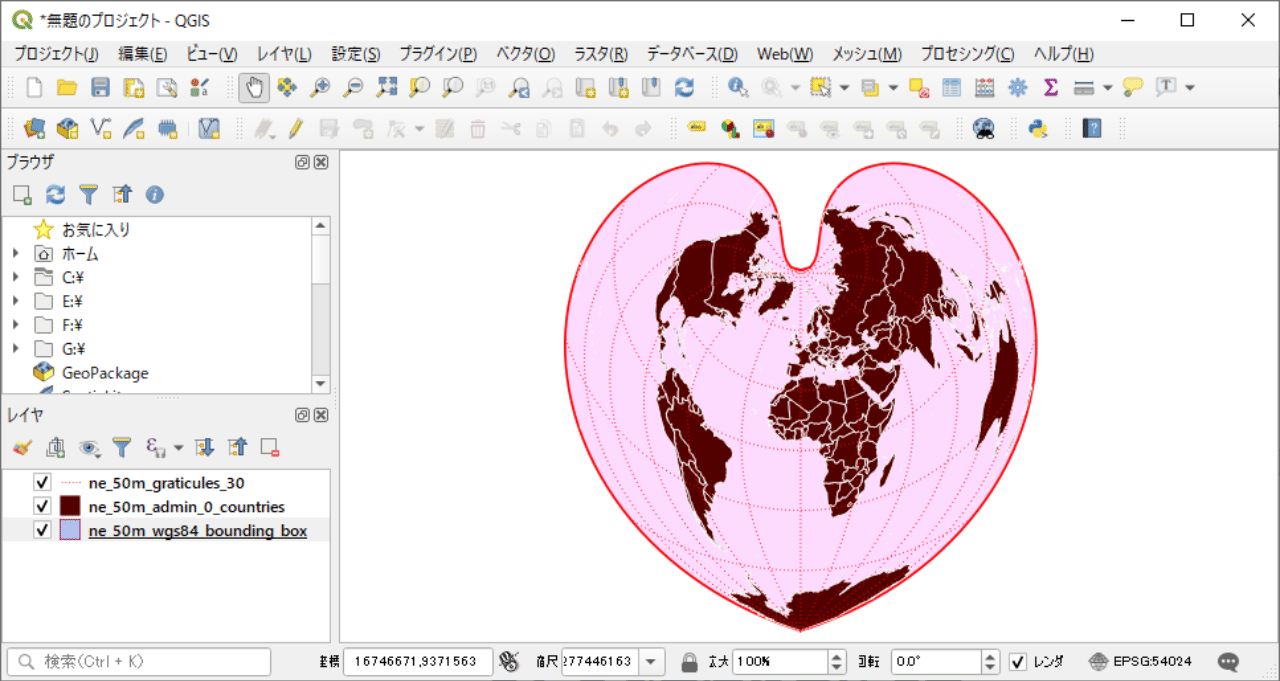Click the light blue bounding box swatch
Viewport: 1280px width, 681px height.
70,530
